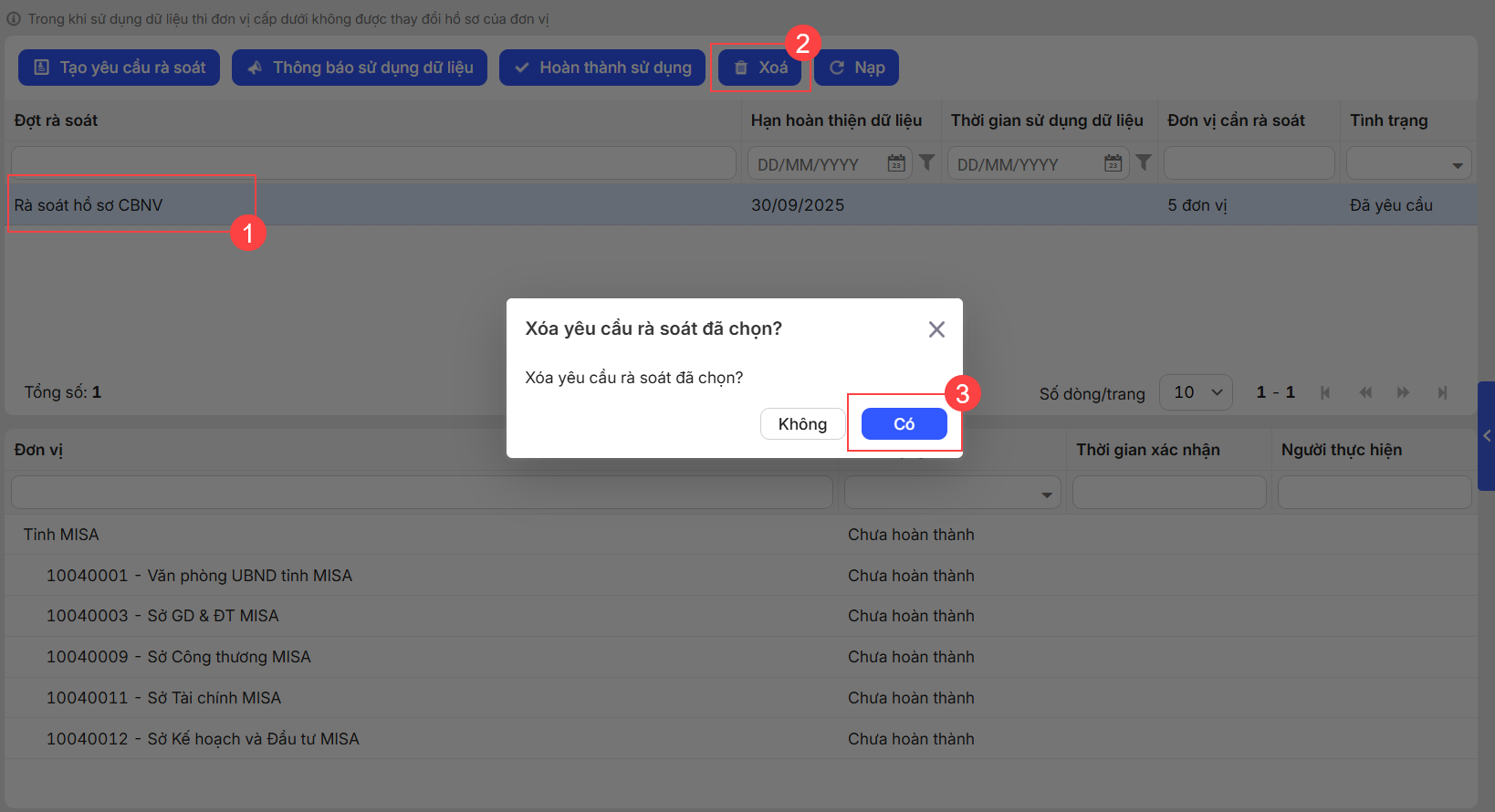Click the X icon to close the dialog
This screenshot has width=1495, height=812.
(936, 329)
